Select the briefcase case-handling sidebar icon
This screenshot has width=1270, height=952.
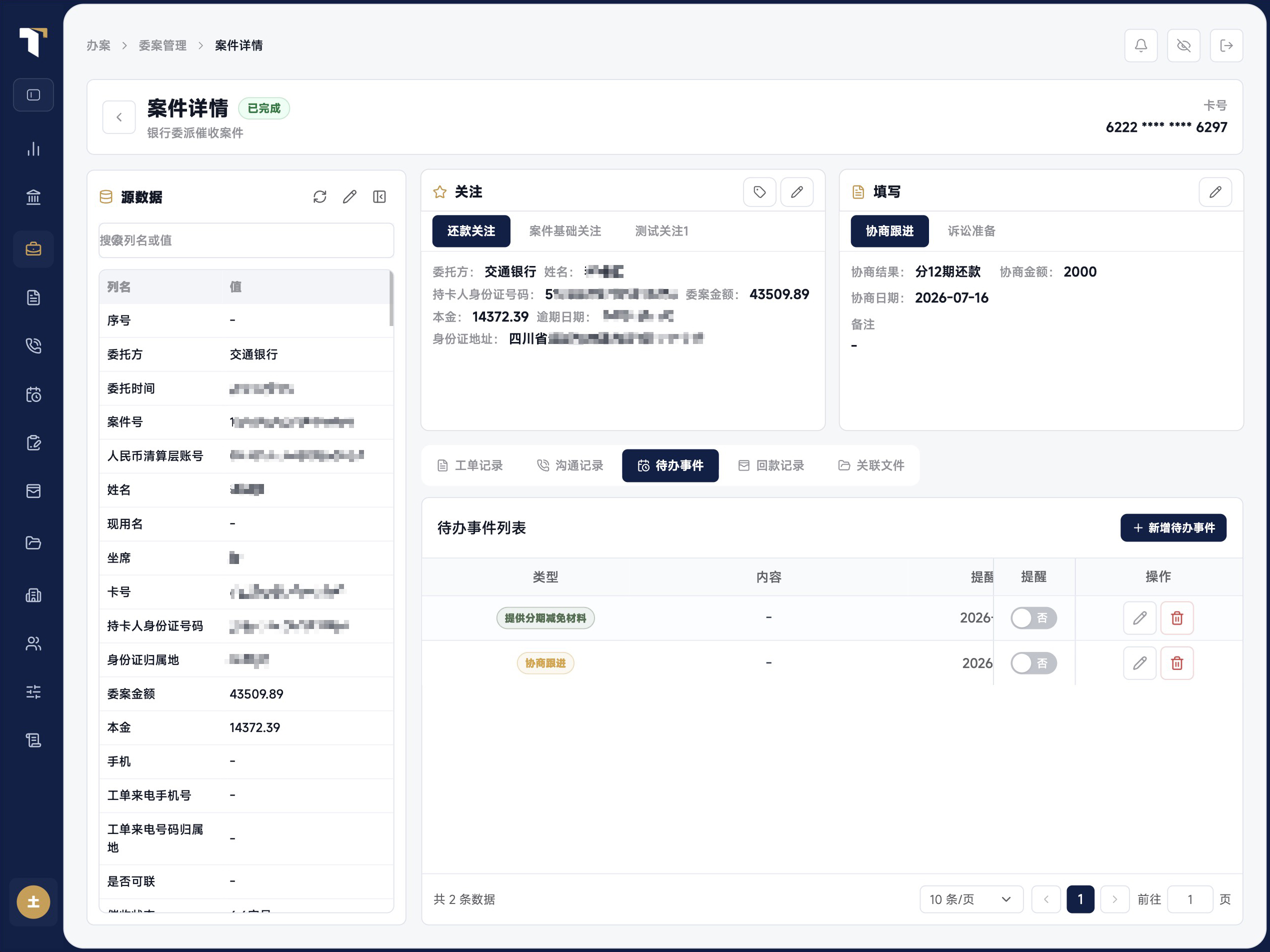[x=33, y=248]
